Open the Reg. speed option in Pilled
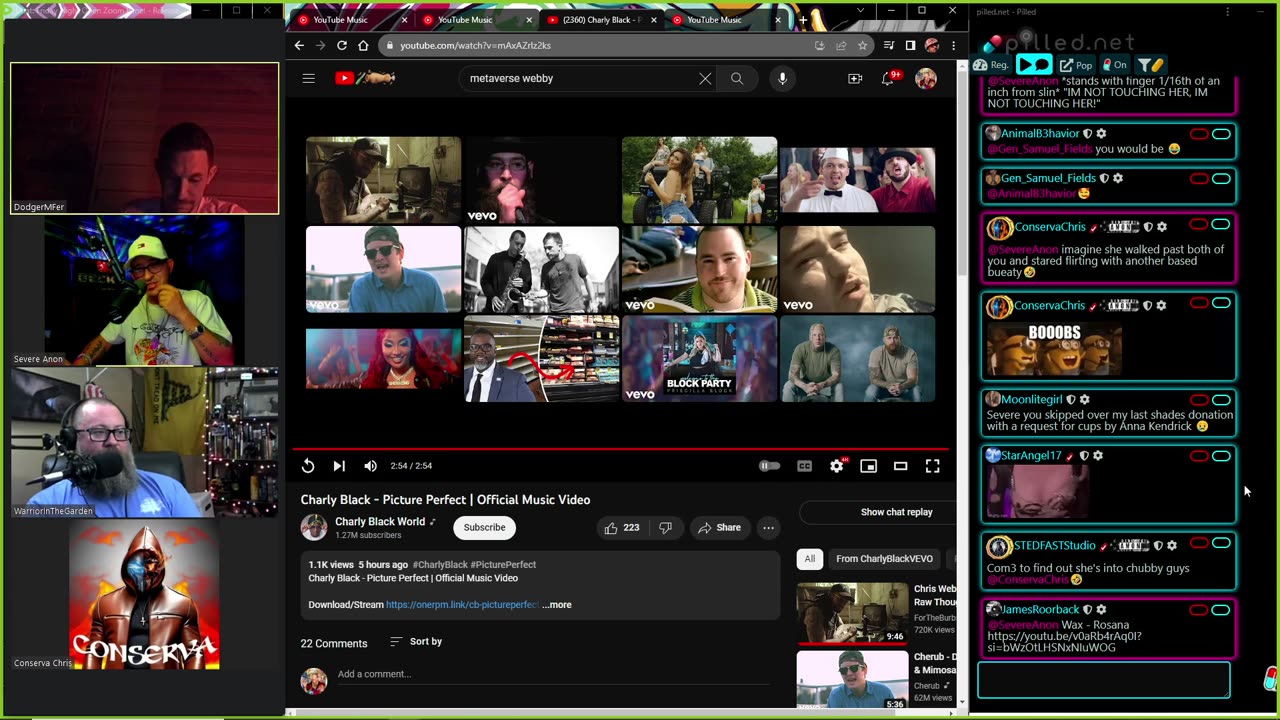 click(x=992, y=65)
